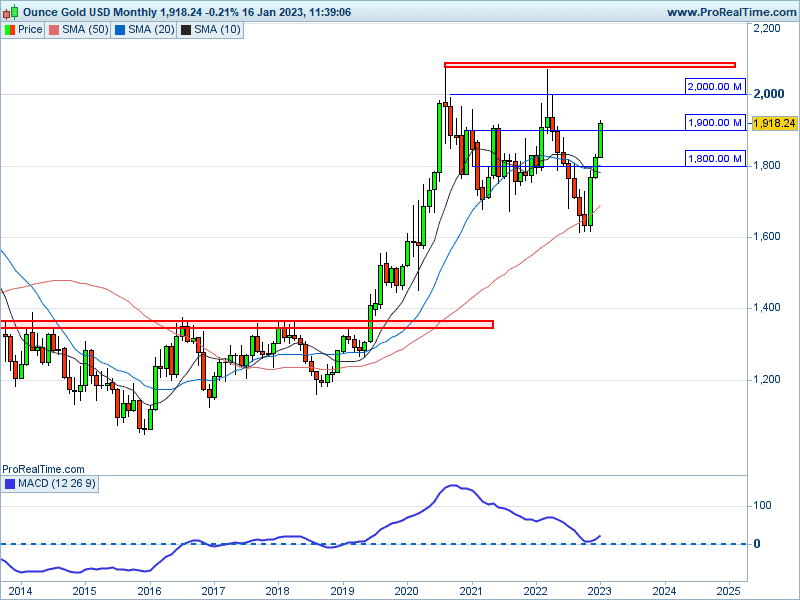Click the 2020 label on time axis
The height and width of the screenshot is (600, 800).
[x=406, y=589]
